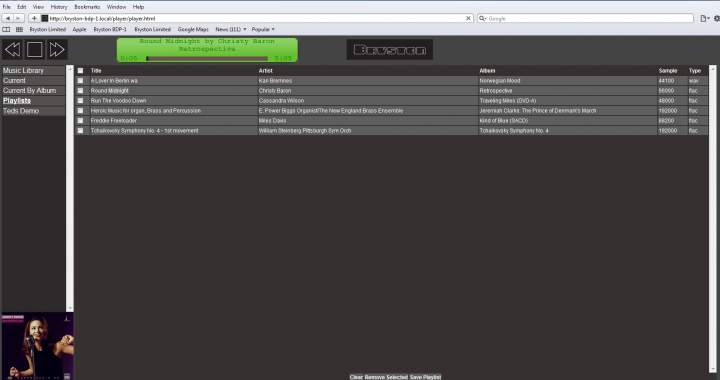Check the Round Midnight row

(80, 91)
